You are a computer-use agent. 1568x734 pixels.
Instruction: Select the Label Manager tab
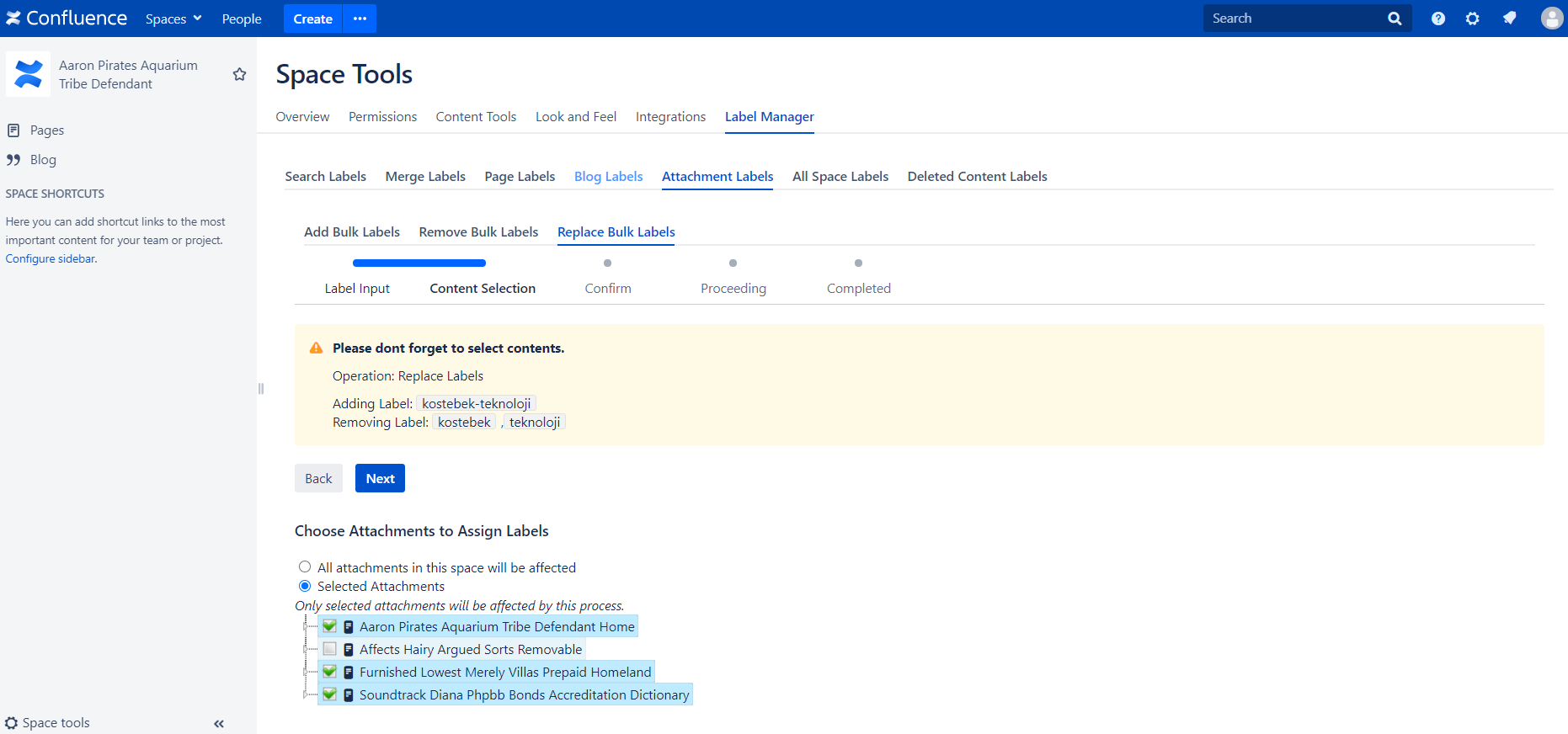coord(770,117)
